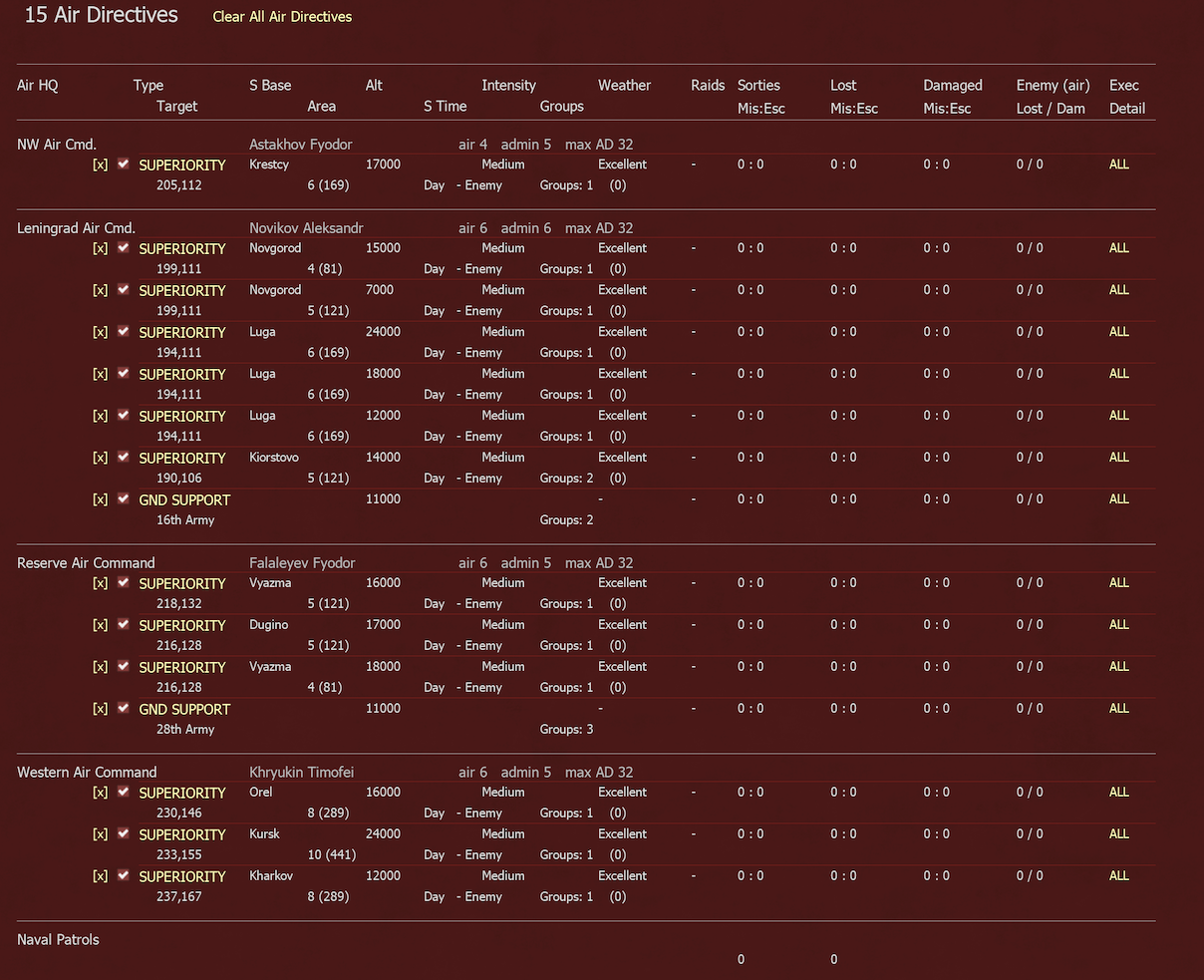Open Leningrad Air Cmd. headquarters

pos(76,228)
